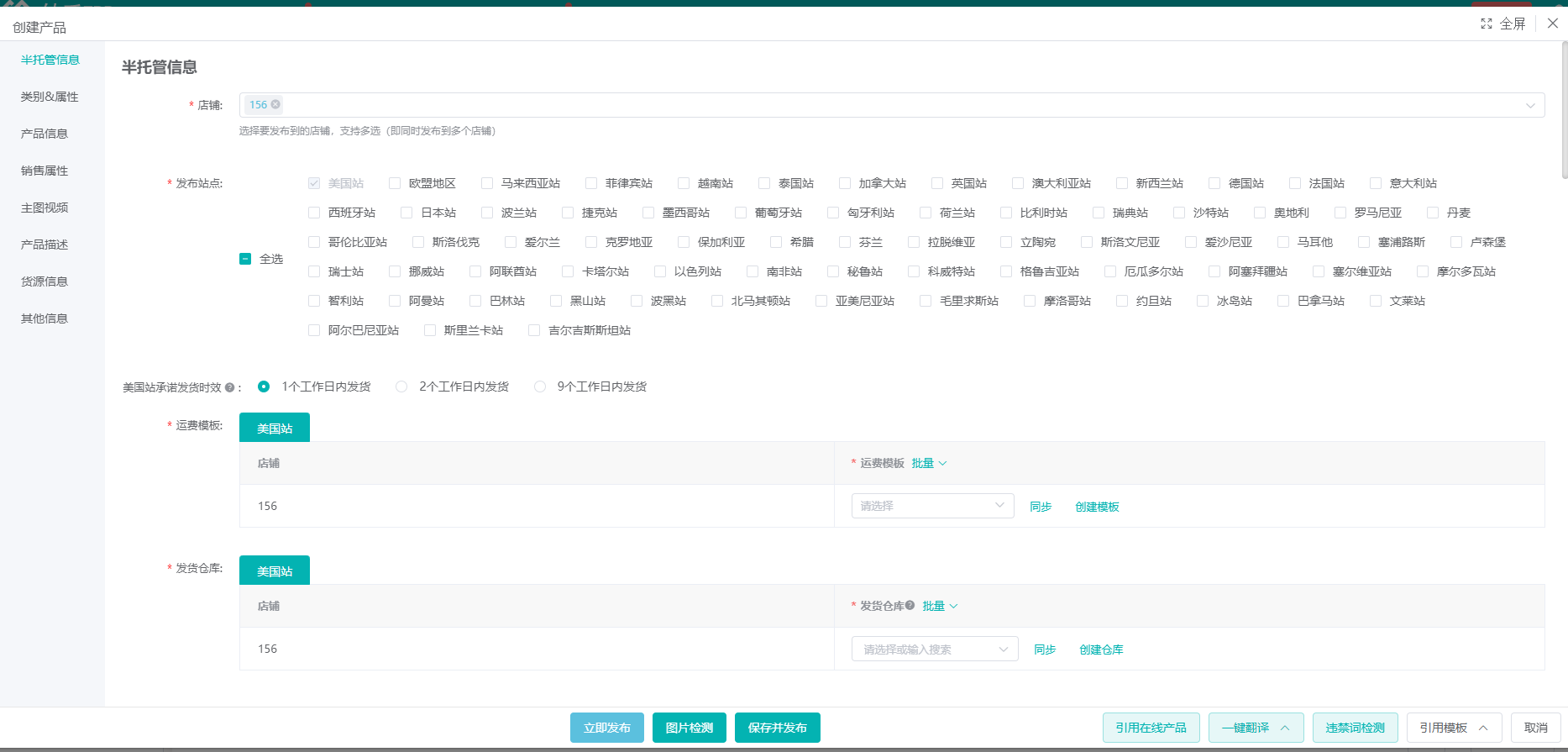Go to 主图视频 section in sidebar

(45, 208)
